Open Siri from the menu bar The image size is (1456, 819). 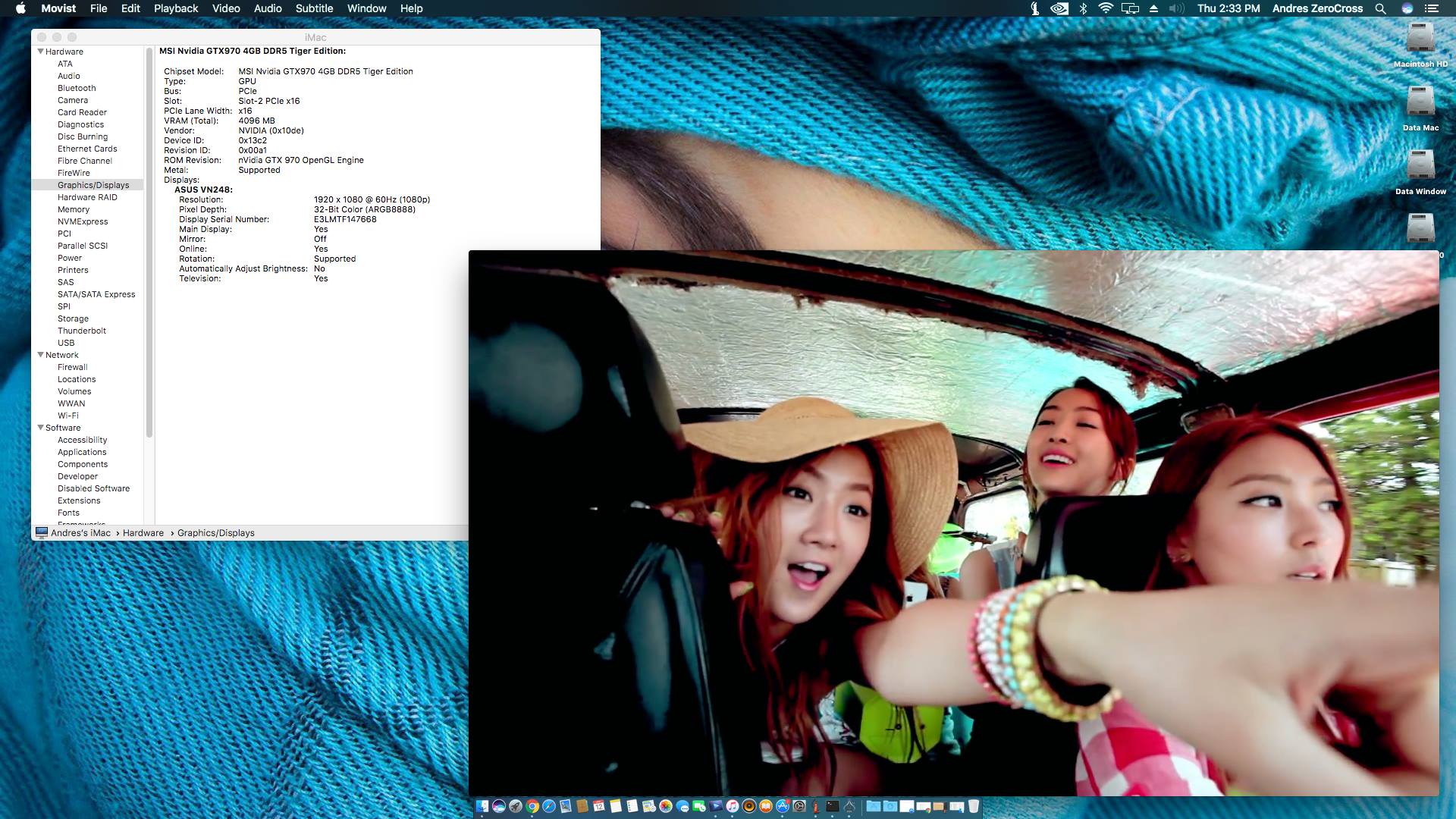(x=1407, y=8)
